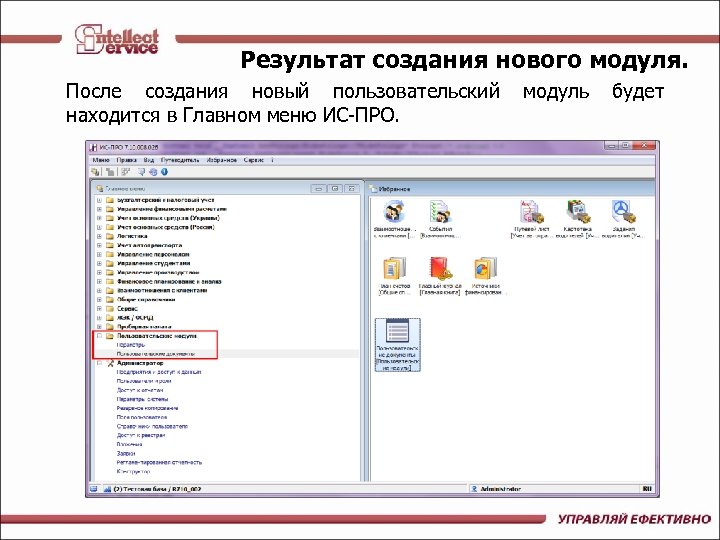This screenshot has width=720, height=540.
Task: Select the Пользовательские документы shortcut in favorites
Action: pos(398,345)
